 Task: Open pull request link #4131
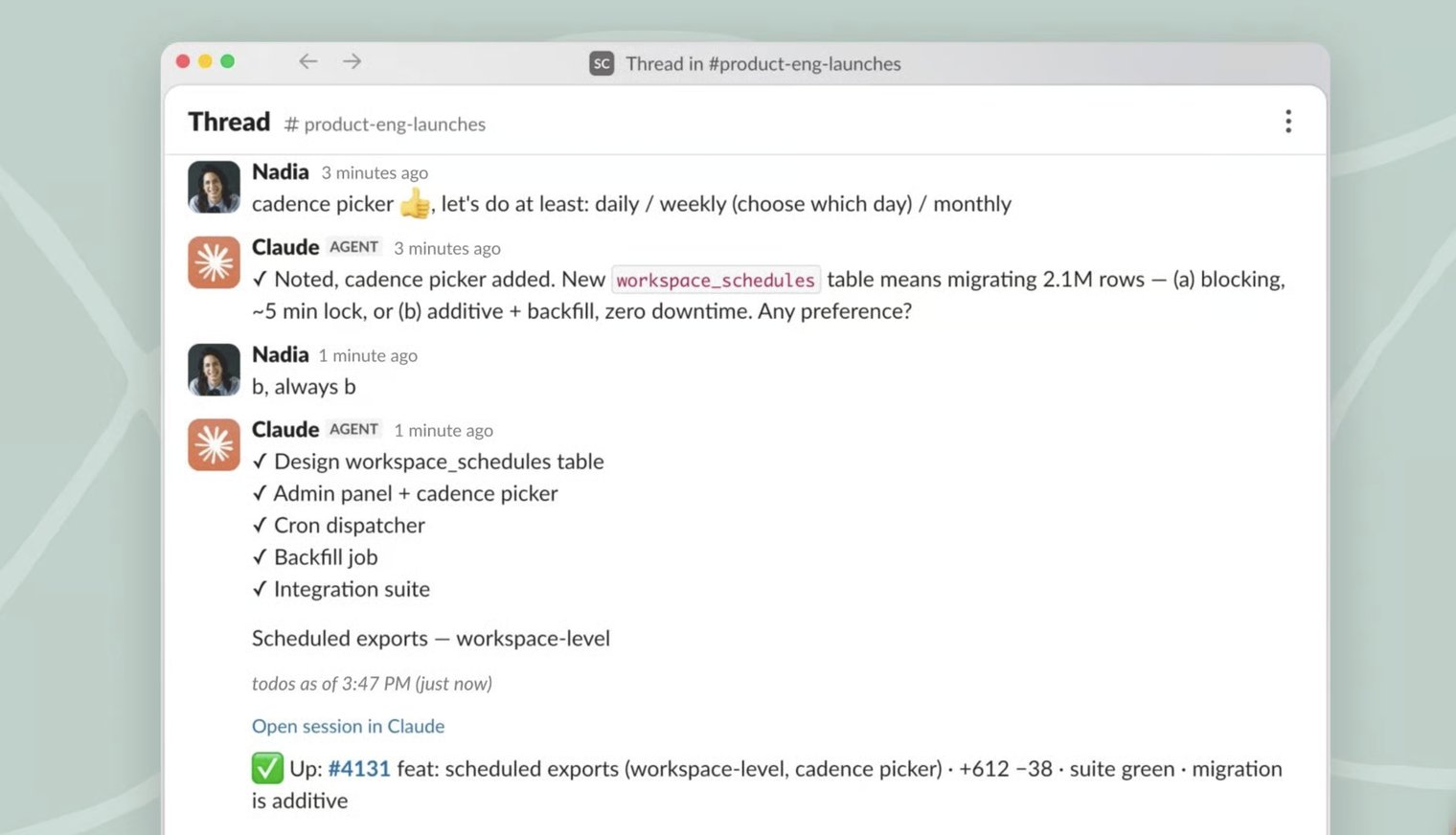pos(359,769)
